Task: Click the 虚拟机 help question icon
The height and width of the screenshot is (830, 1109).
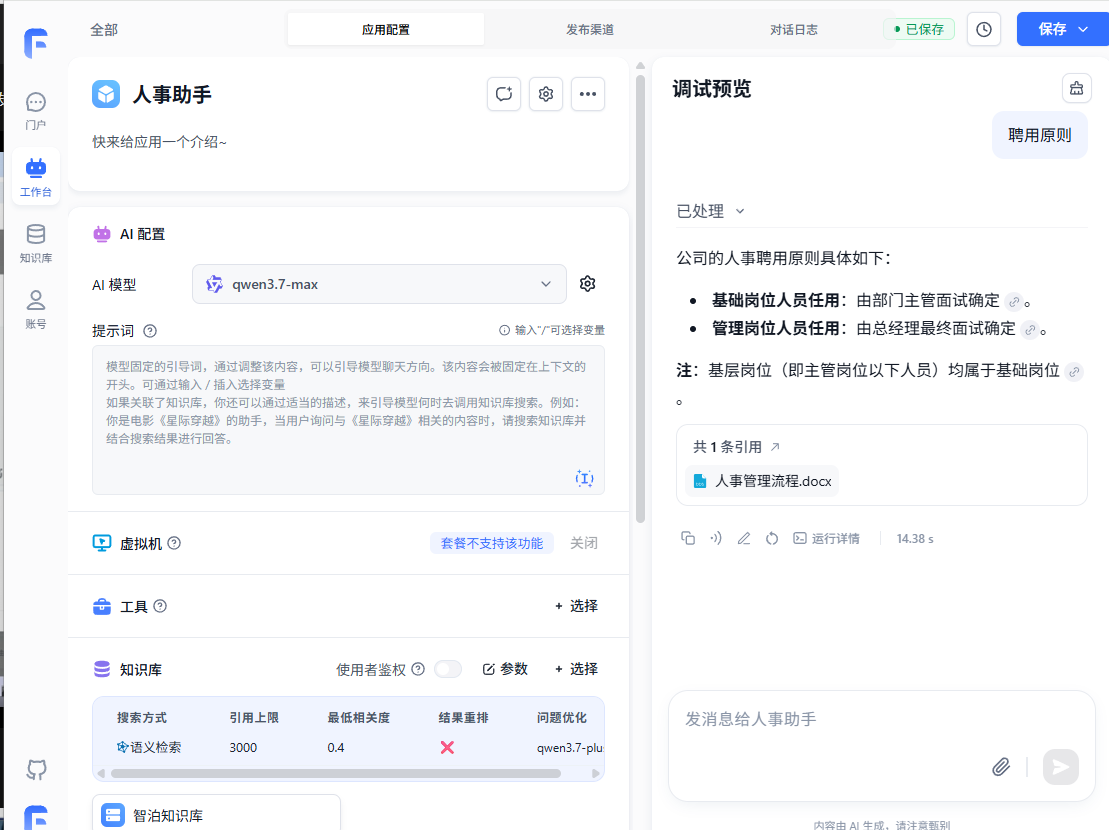Action: coord(174,543)
